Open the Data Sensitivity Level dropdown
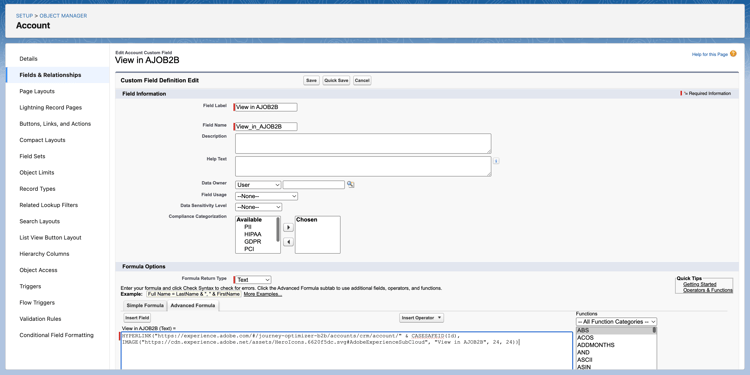750x375 pixels. coord(258,207)
